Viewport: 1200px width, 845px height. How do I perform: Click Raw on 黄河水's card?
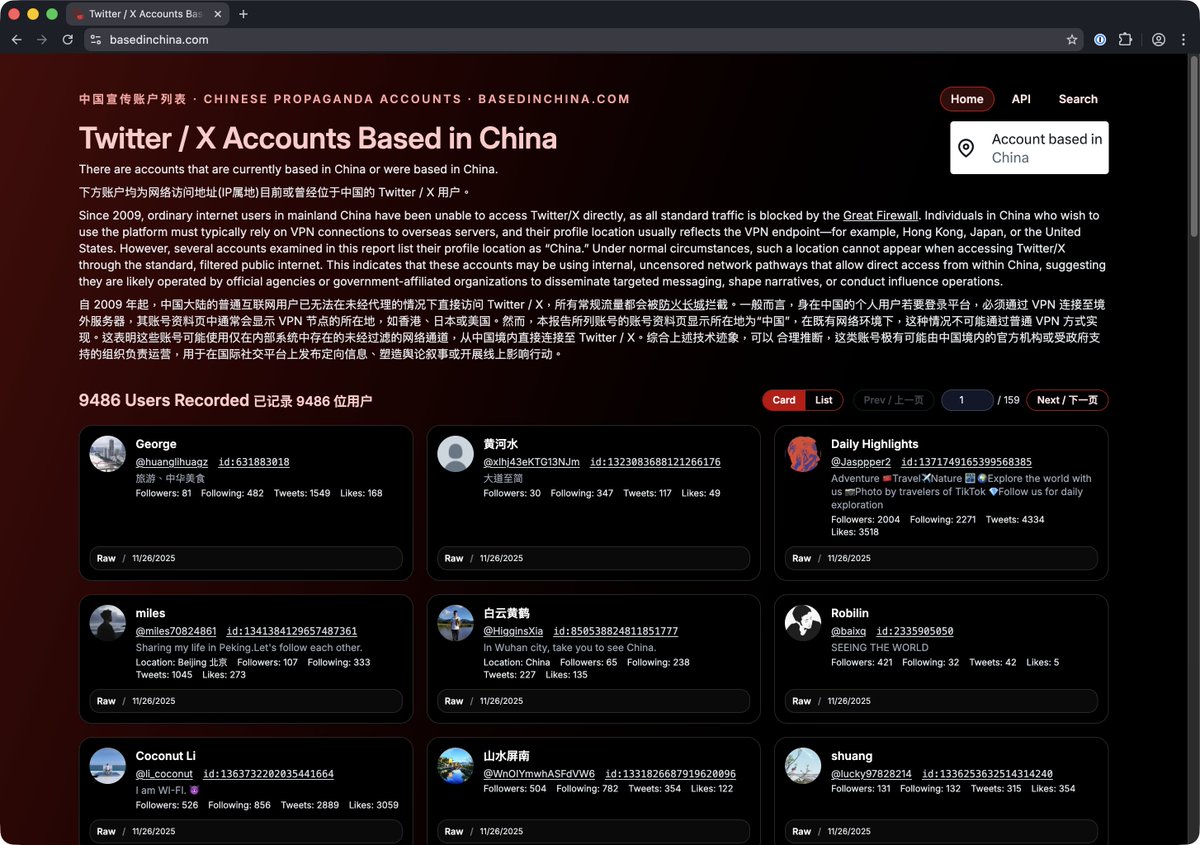tap(454, 558)
